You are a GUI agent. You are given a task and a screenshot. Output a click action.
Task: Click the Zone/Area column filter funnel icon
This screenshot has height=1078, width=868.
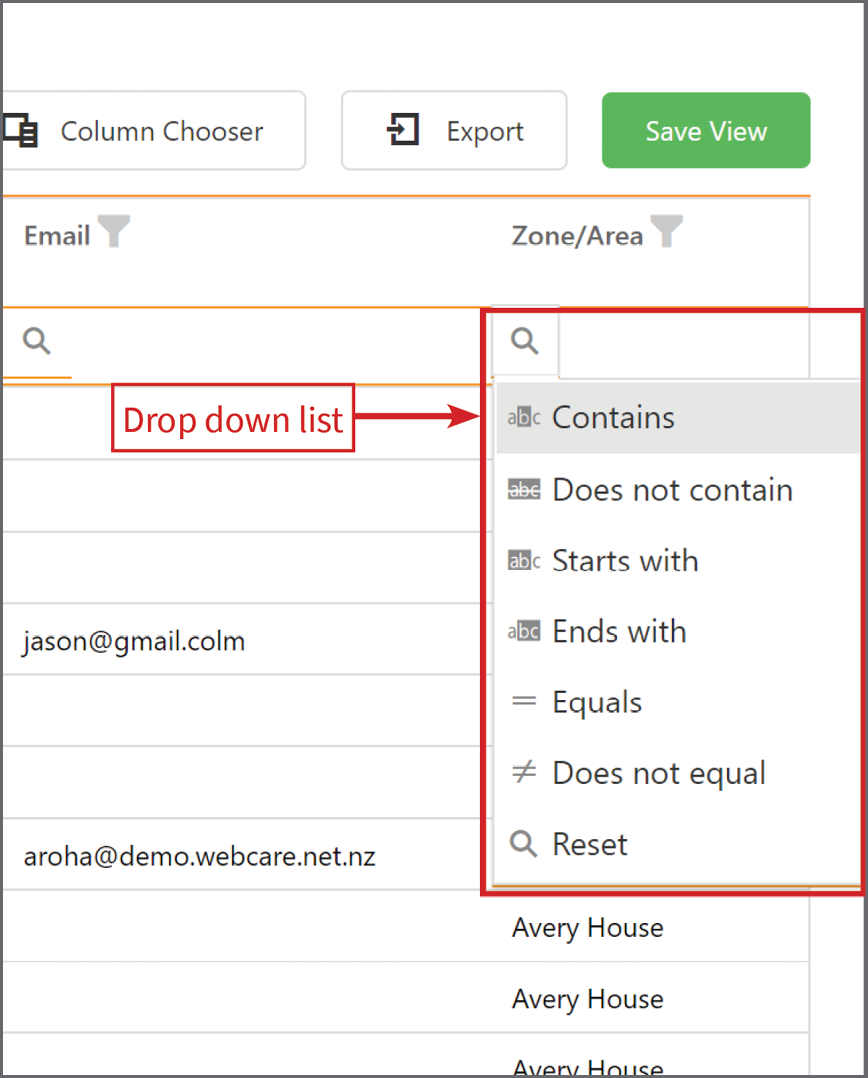tap(666, 231)
